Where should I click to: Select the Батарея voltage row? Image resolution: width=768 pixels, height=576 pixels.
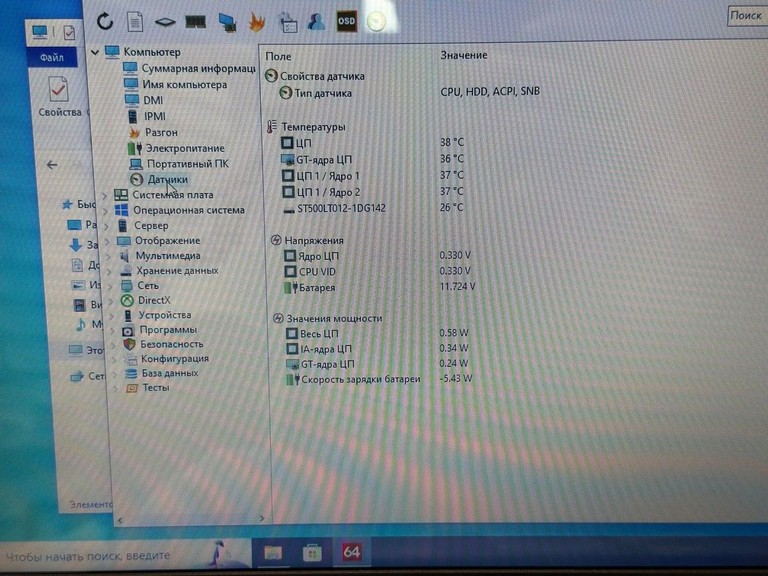pyautogui.click(x=380, y=287)
